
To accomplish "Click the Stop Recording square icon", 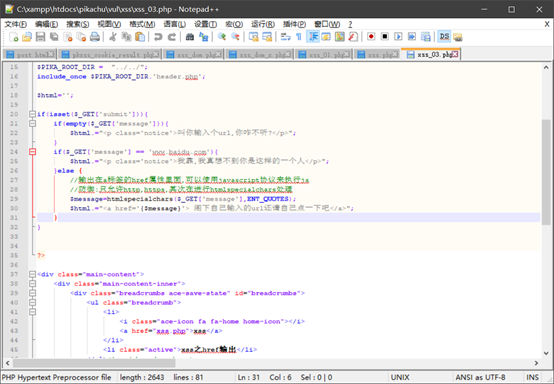I will click(385, 37).
